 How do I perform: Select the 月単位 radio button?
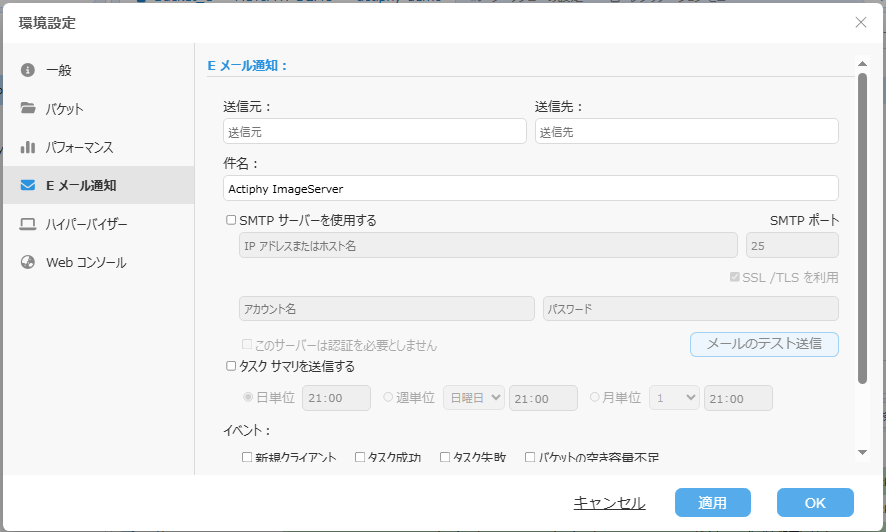point(594,397)
